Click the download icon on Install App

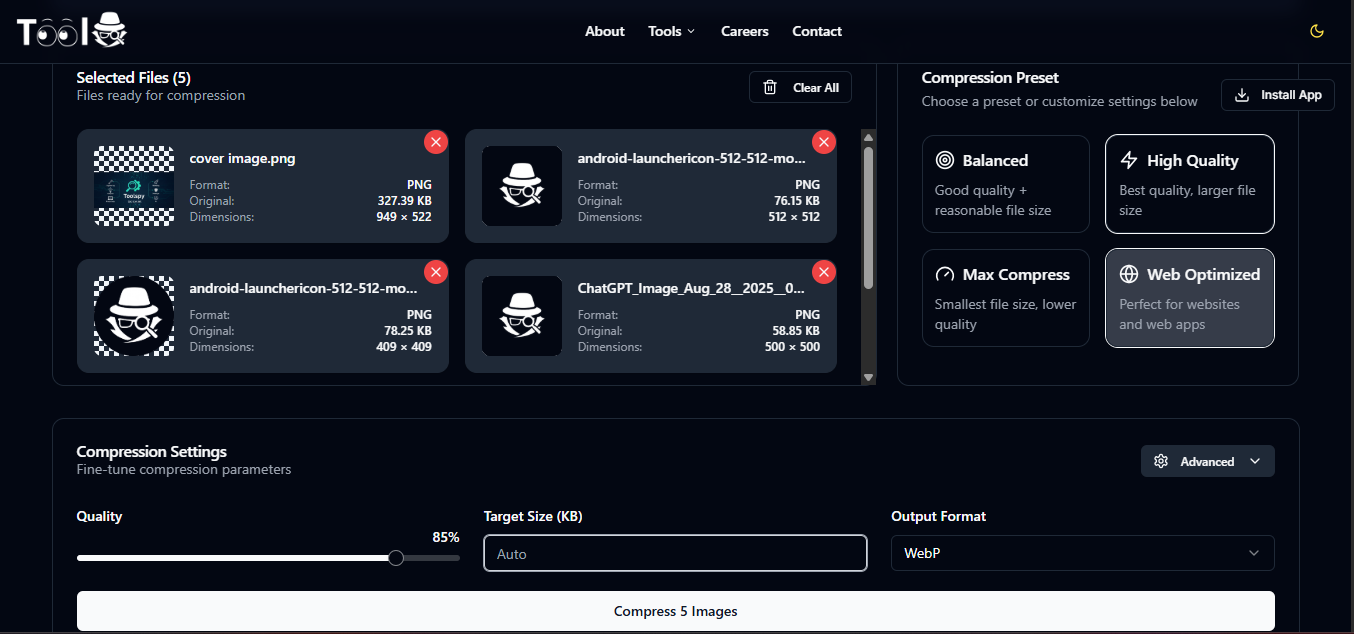[x=1241, y=95]
